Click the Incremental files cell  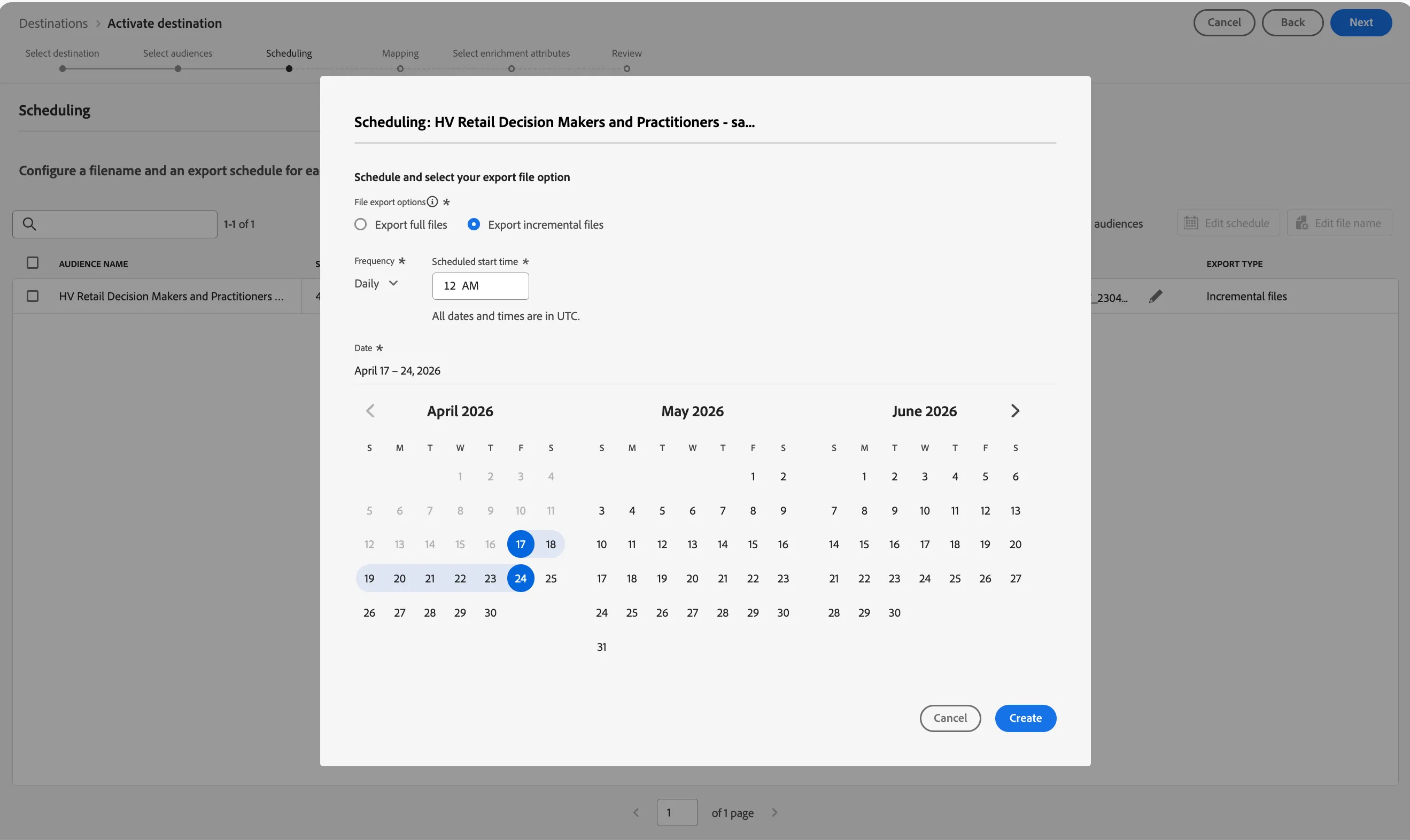1246,296
